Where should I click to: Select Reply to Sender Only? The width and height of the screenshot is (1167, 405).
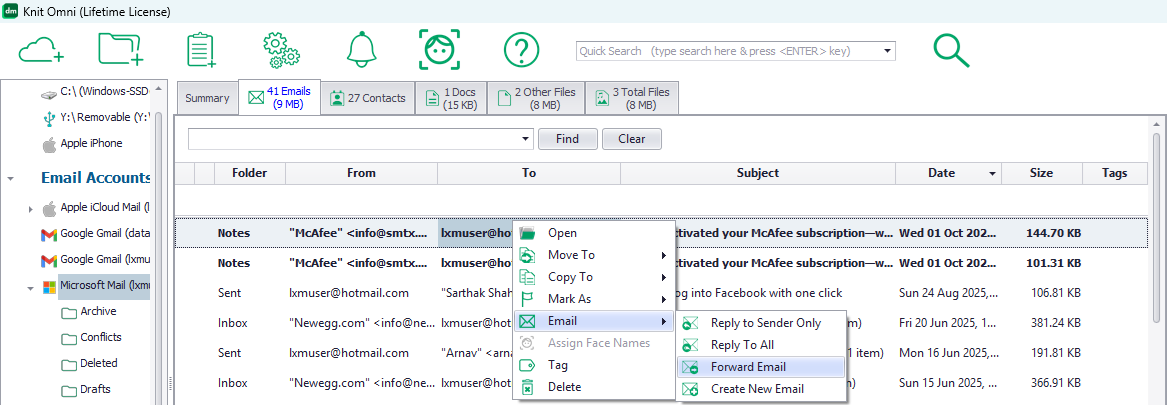point(761,323)
